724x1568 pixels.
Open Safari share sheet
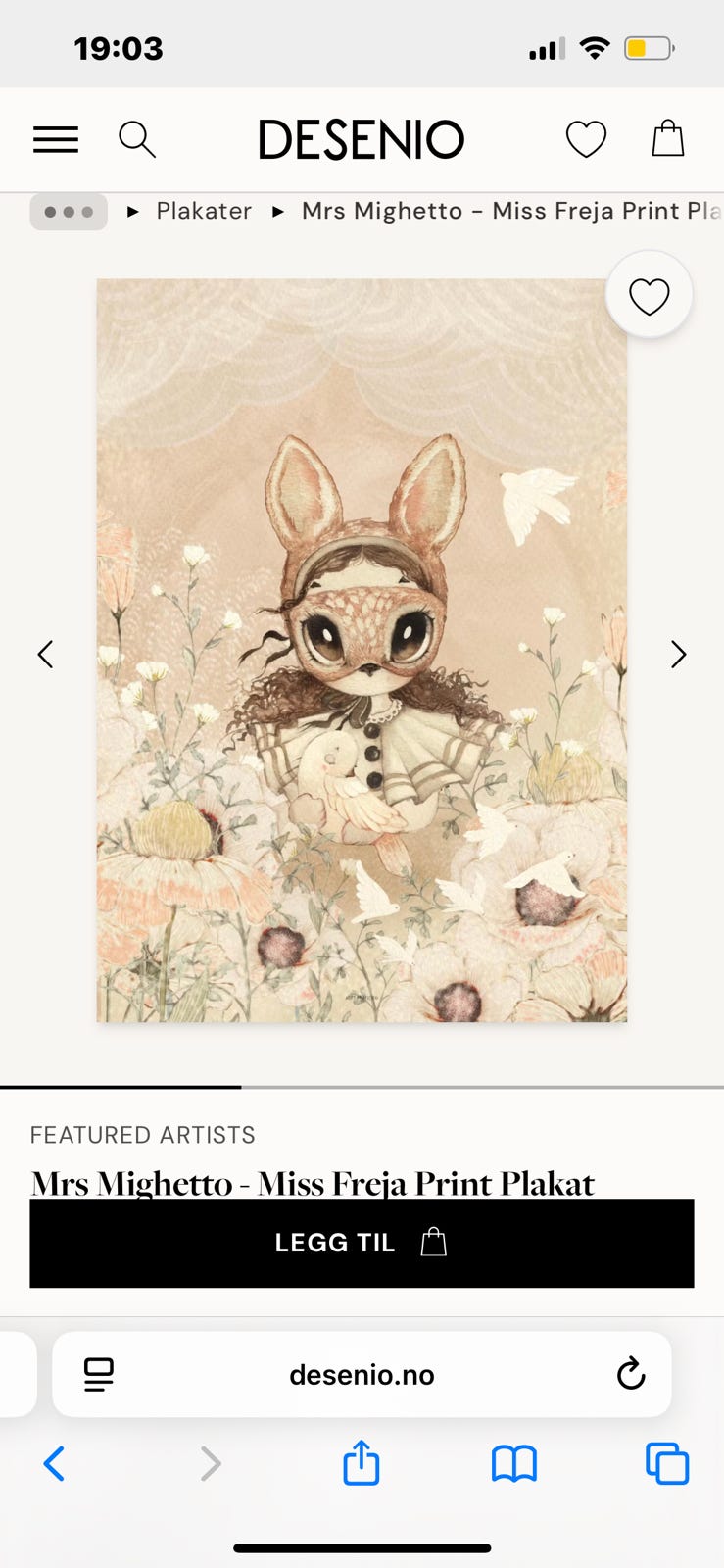tap(362, 1462)
